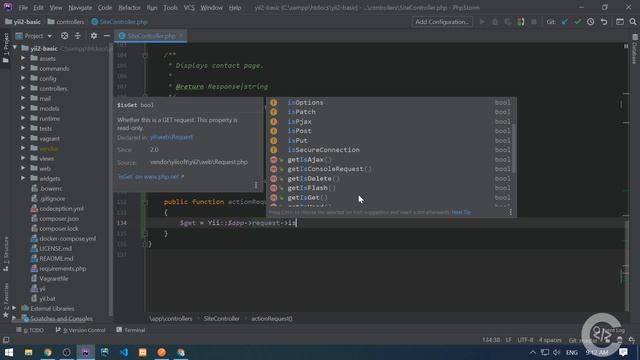Open composer.json file in tree
This screenshot has height=360, width=640.
[59, 218]
